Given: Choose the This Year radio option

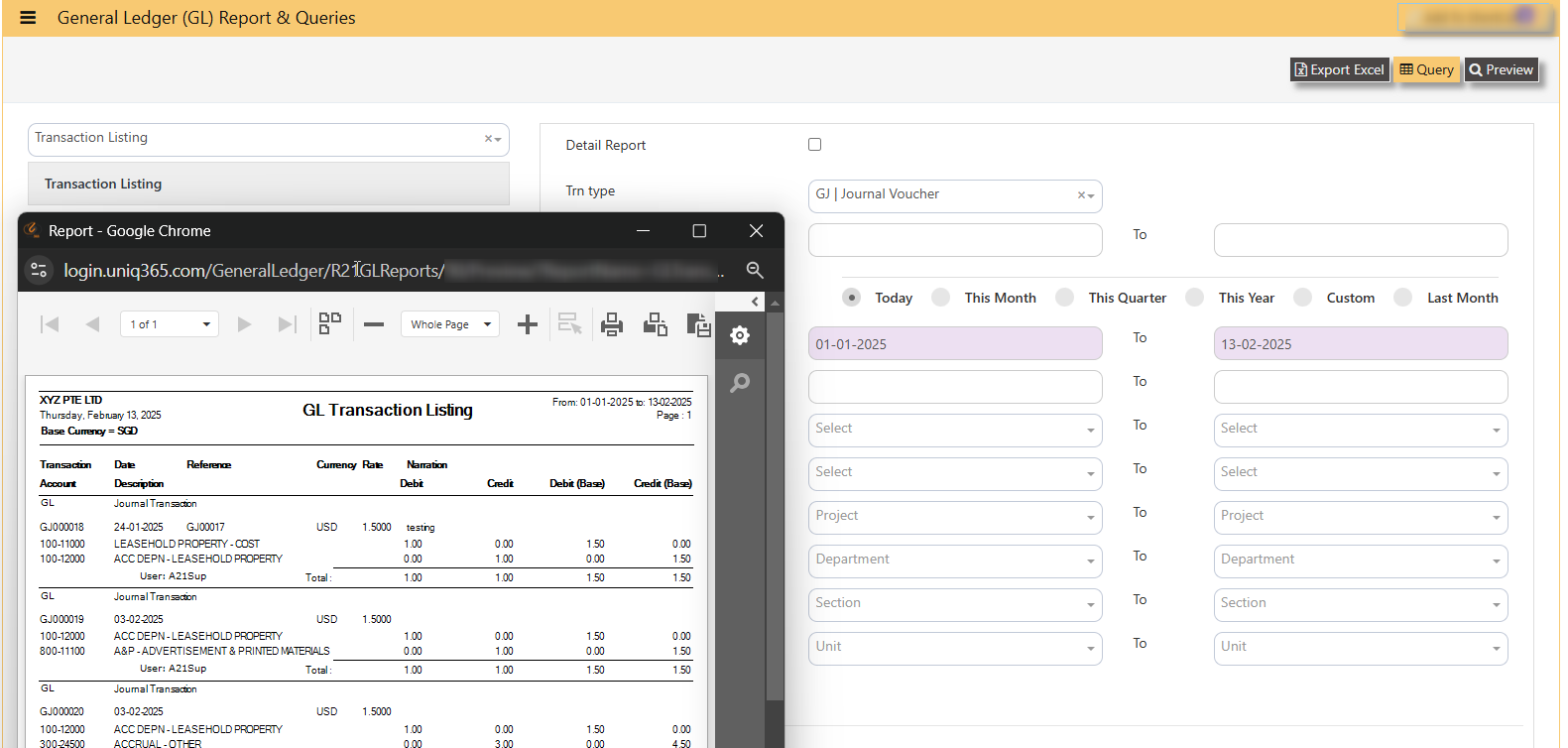Looking at the screenshot, I should 1194,297.
